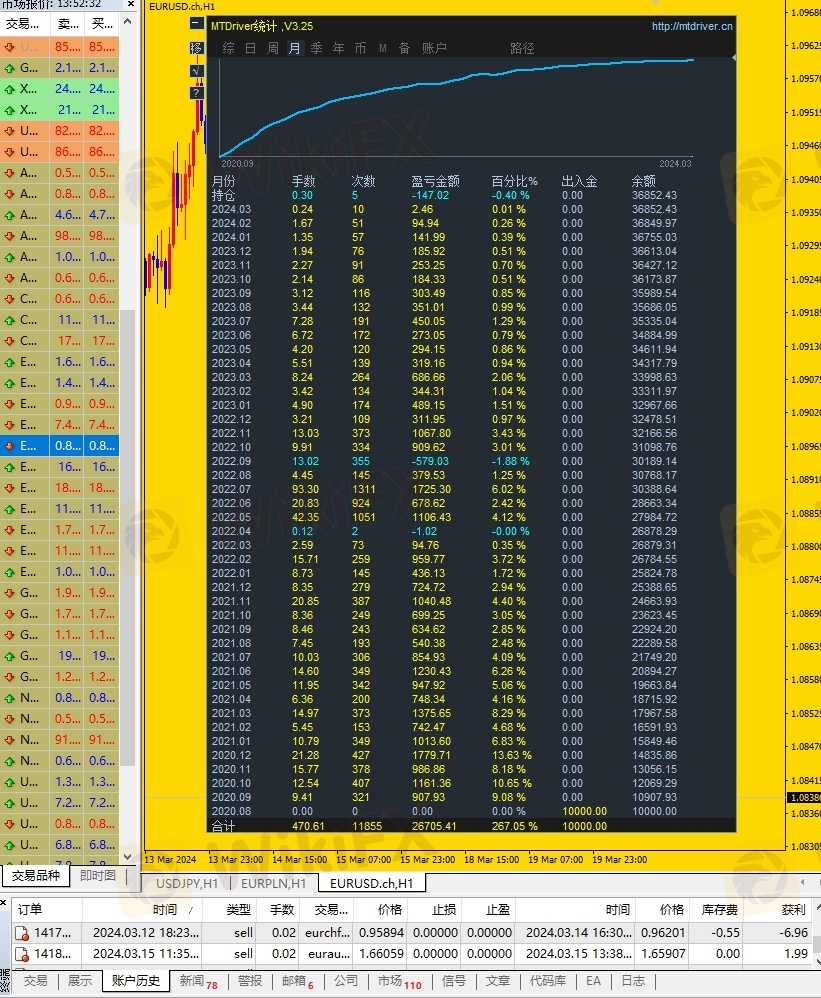Screen dimensions: 821x998
Task: Click the up arrow icon of row priced 1.3...
Action: tap(10, 782)
